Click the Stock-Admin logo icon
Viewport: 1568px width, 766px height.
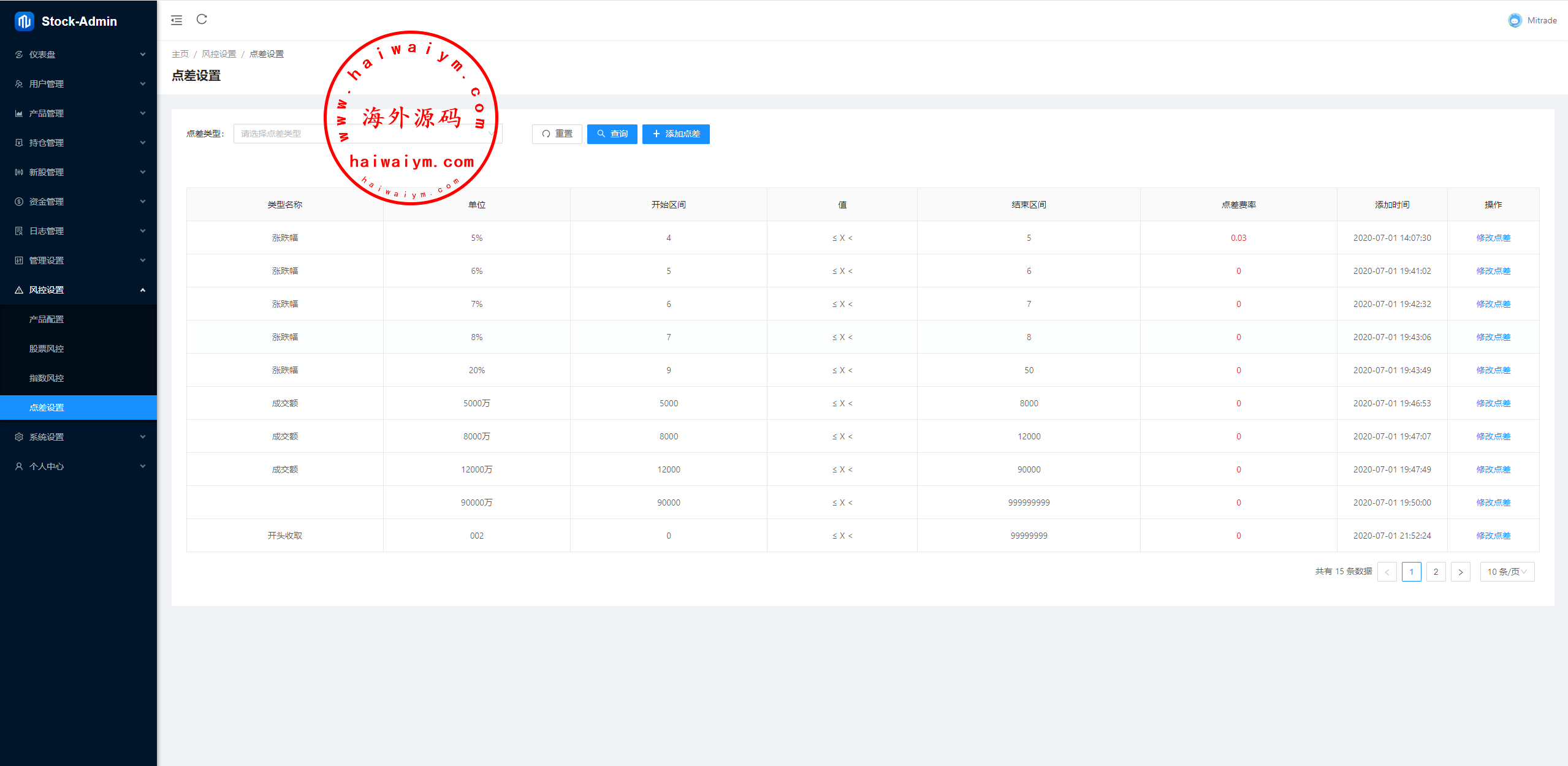(x=24, y=21)
